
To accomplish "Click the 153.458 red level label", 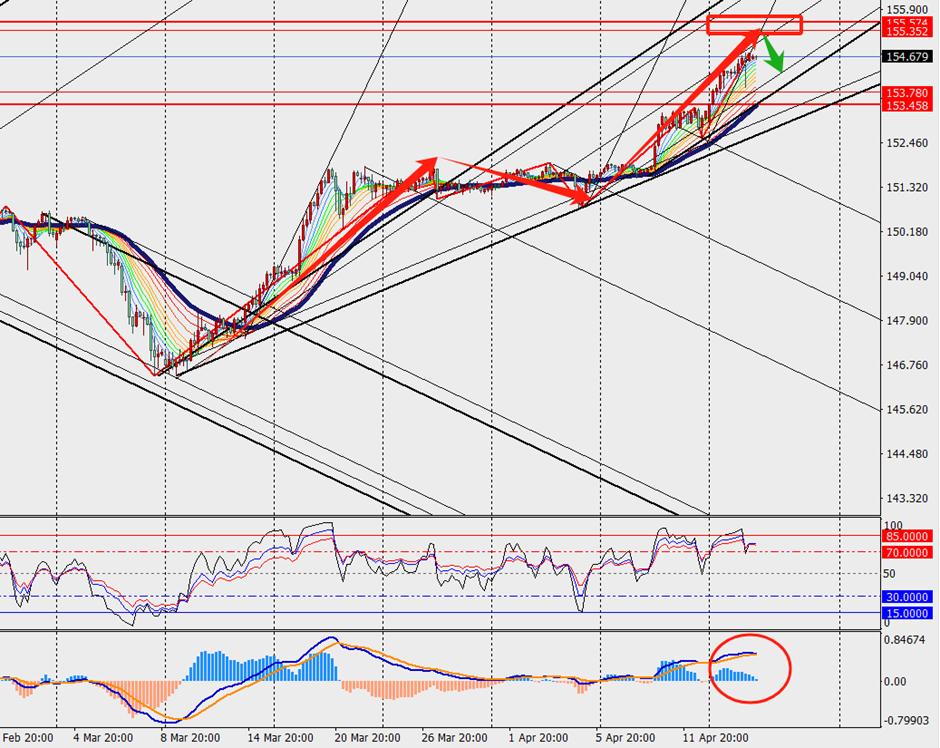I will click(907, 105).
